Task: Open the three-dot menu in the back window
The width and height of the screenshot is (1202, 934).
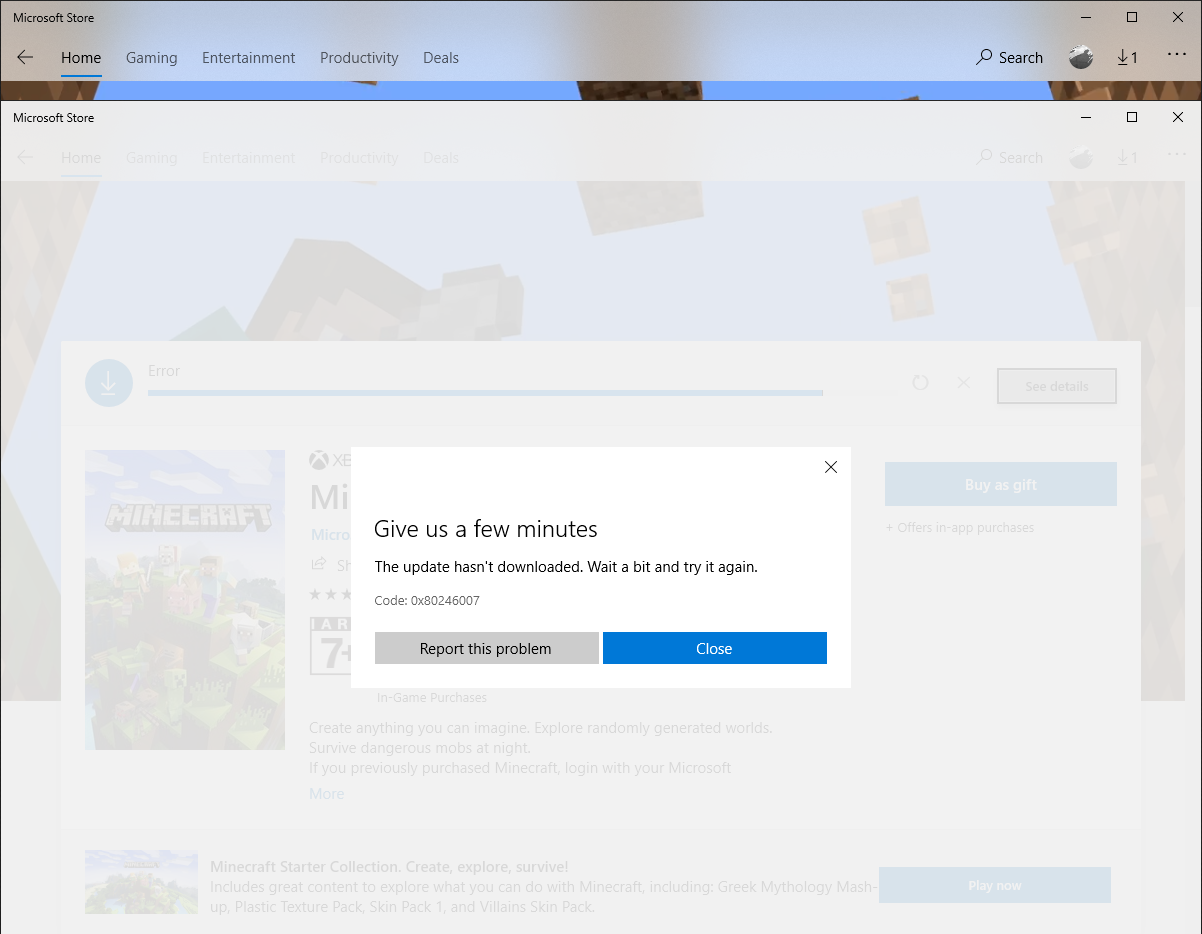Action: click(x=1177, y=56)
